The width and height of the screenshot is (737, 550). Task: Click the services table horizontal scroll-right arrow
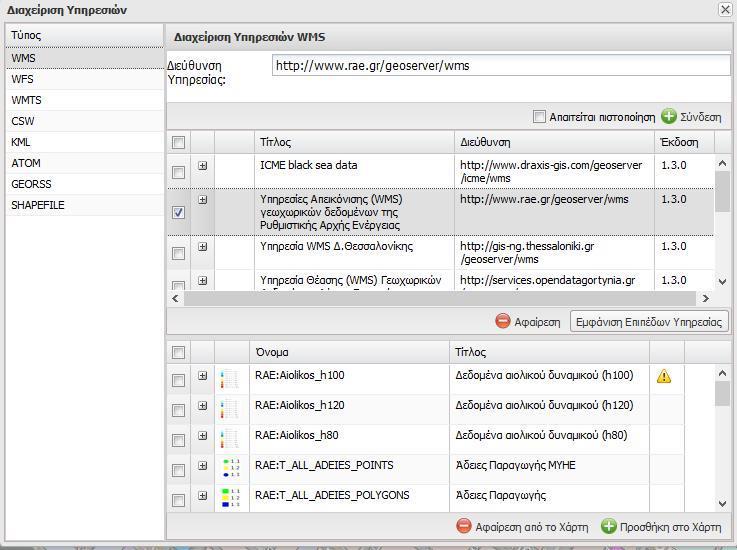click(705, 298)
